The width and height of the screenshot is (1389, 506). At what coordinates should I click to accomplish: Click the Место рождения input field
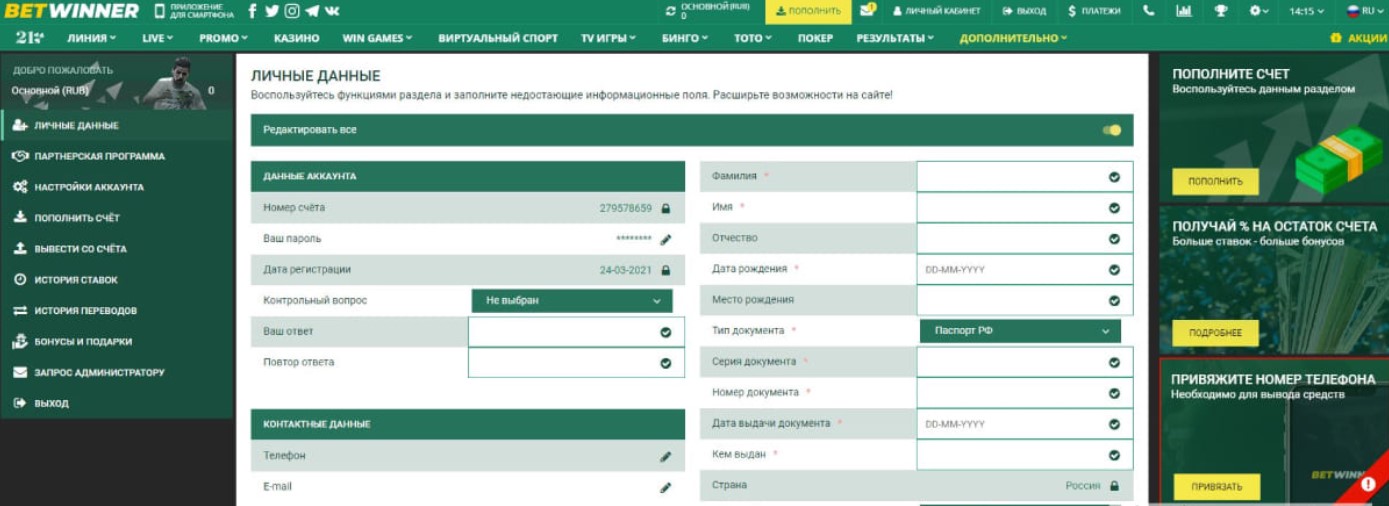click(1025, 301)
